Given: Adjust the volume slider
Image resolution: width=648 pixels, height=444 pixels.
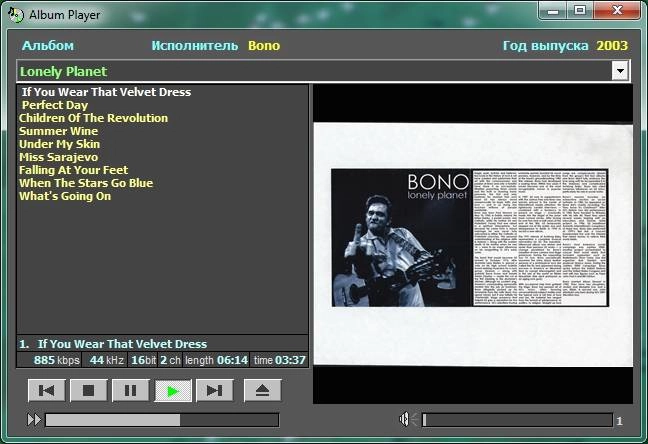Looking at the screenshot, I should coord(517,420).
